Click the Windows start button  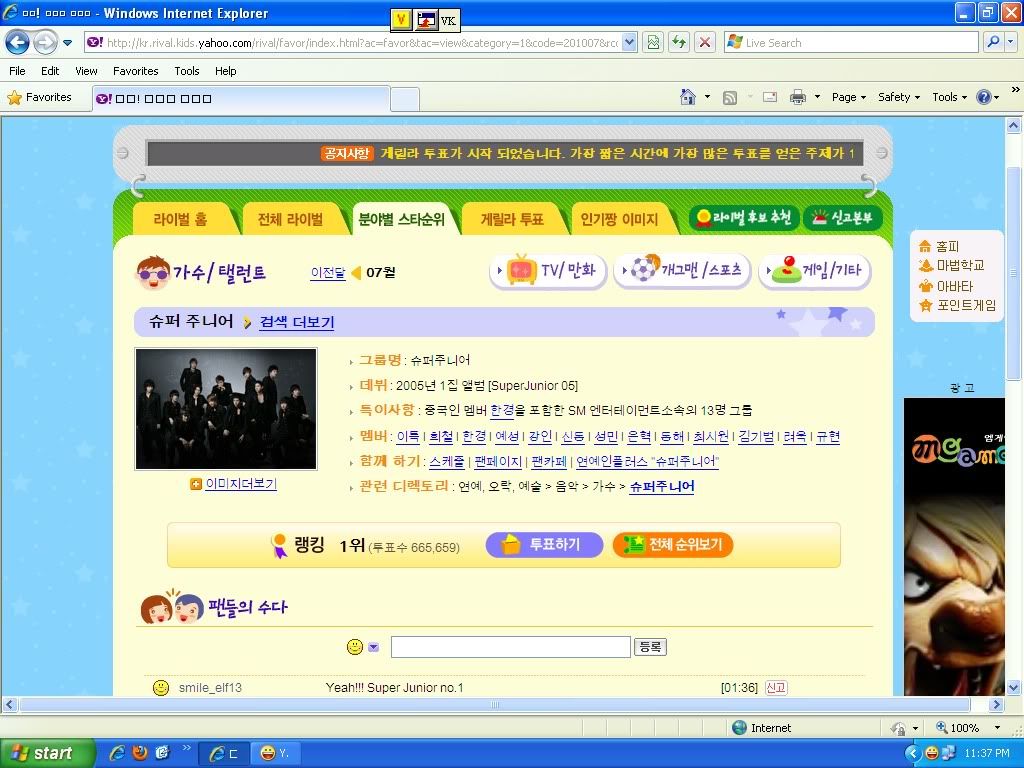click(47, 753)
